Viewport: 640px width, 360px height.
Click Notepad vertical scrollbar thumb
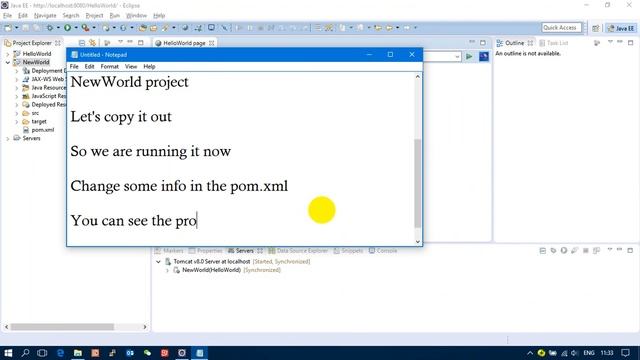click(418, 183)
